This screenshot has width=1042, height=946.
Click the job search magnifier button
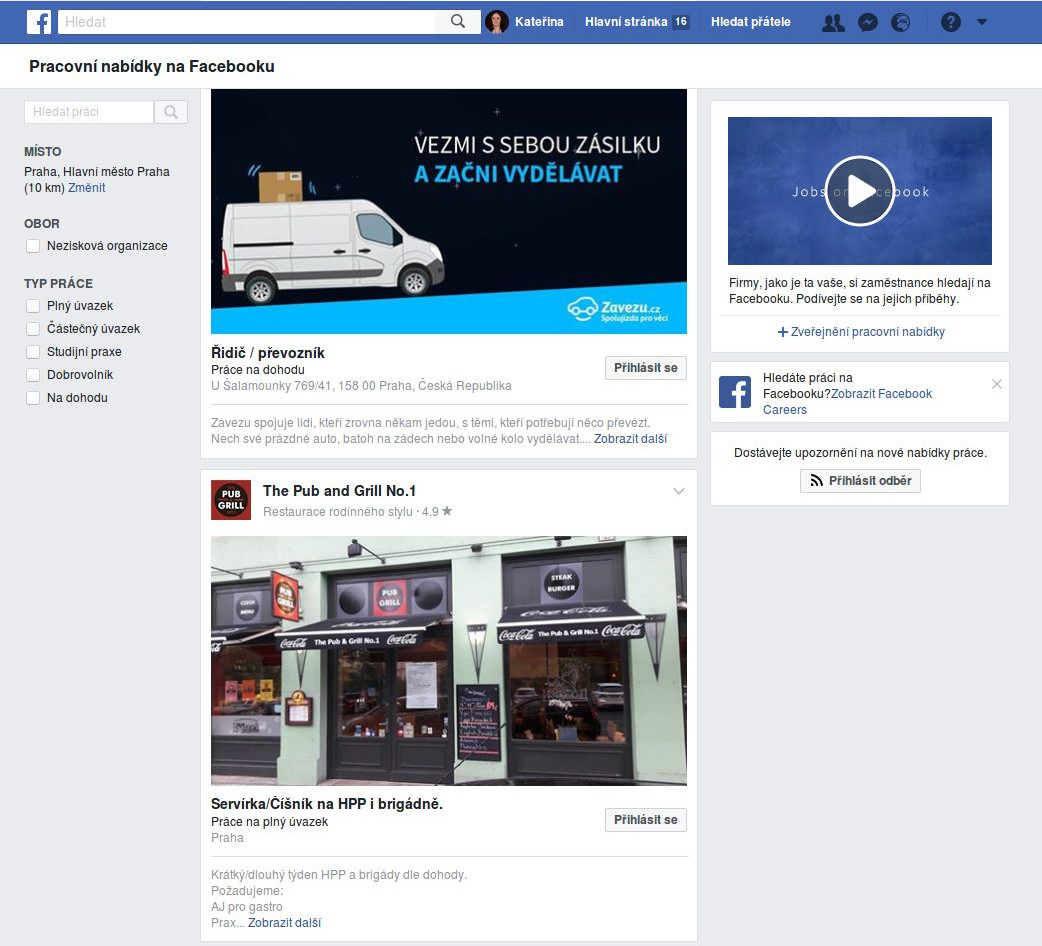171,112
